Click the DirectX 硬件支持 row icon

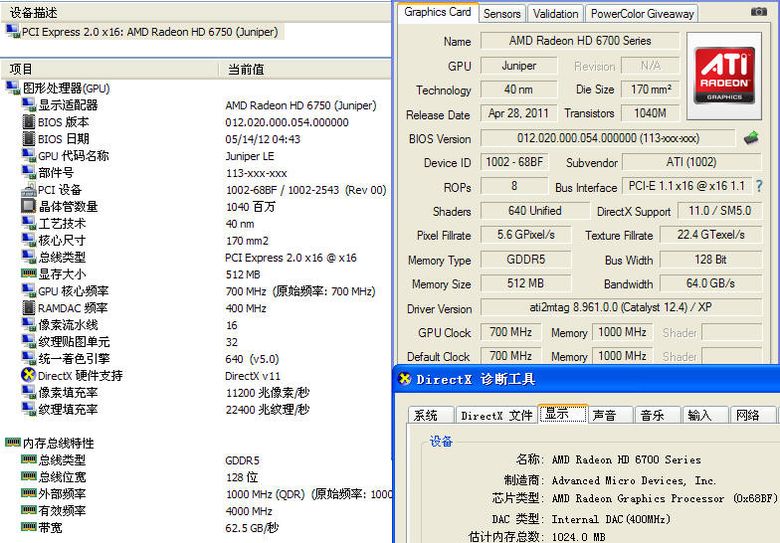coord(29,375)
